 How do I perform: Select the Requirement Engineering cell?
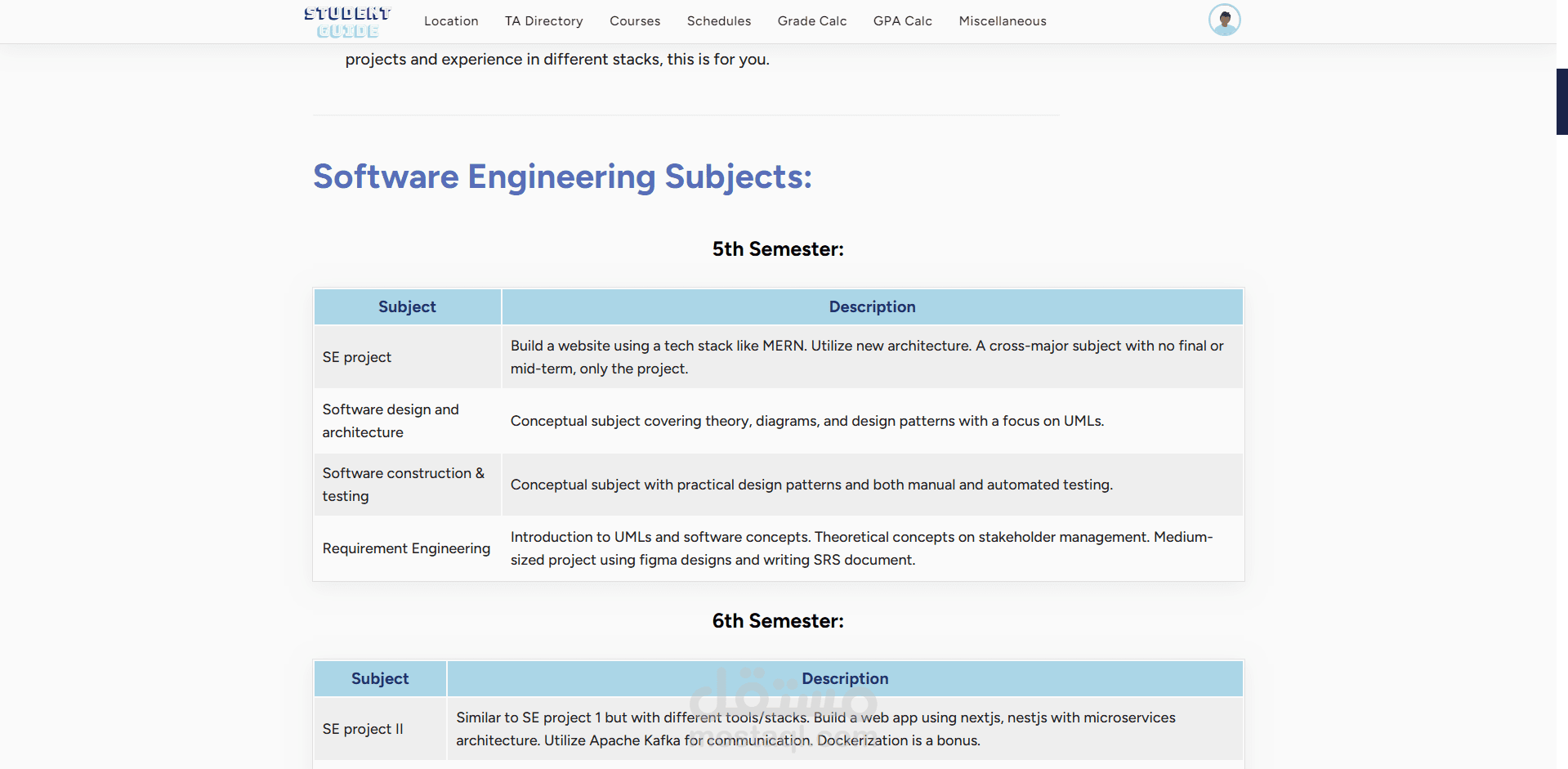[408, 548]
